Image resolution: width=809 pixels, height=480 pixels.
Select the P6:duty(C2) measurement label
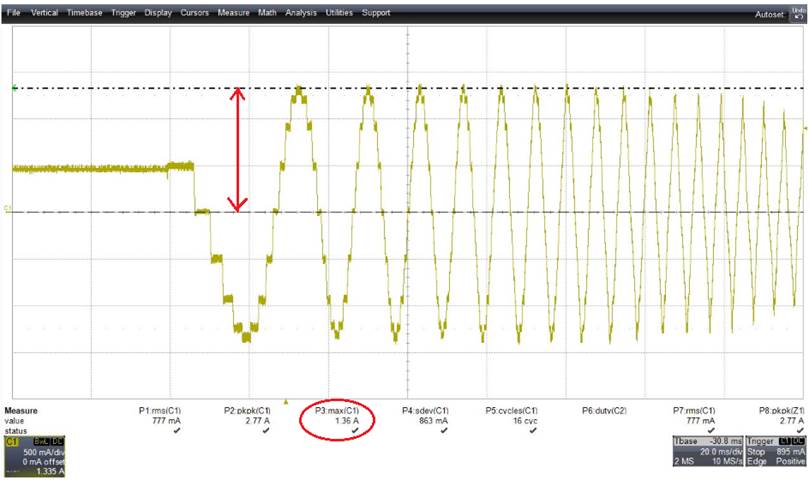pos(604,411)
